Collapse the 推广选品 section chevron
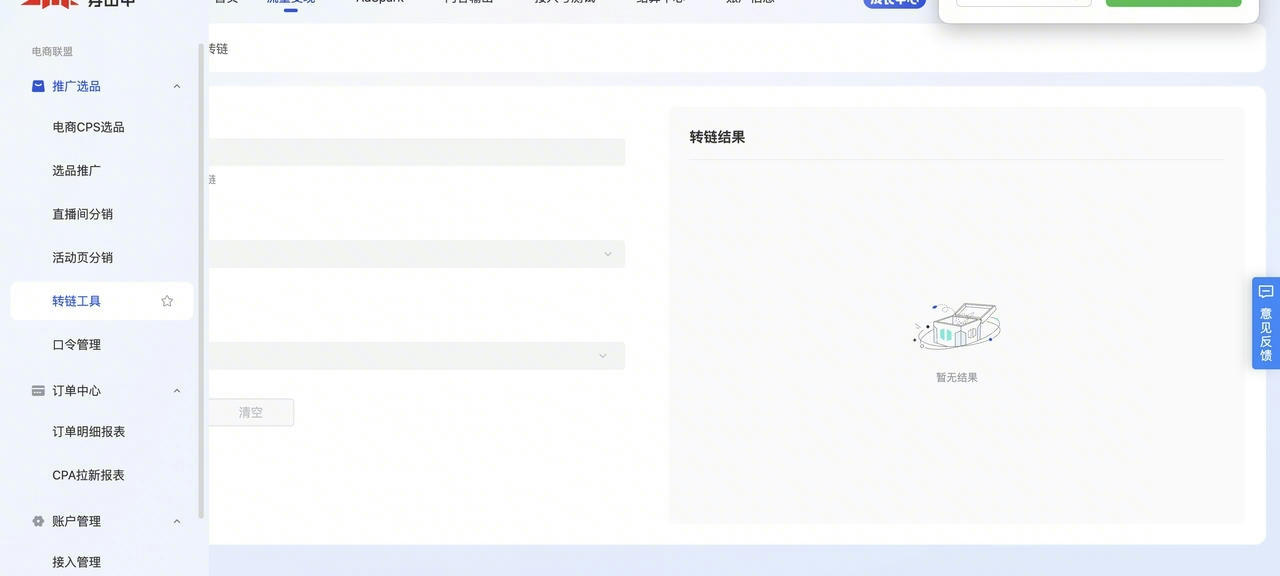Screen dimensions: 1280x576 [x=177, y=86]
